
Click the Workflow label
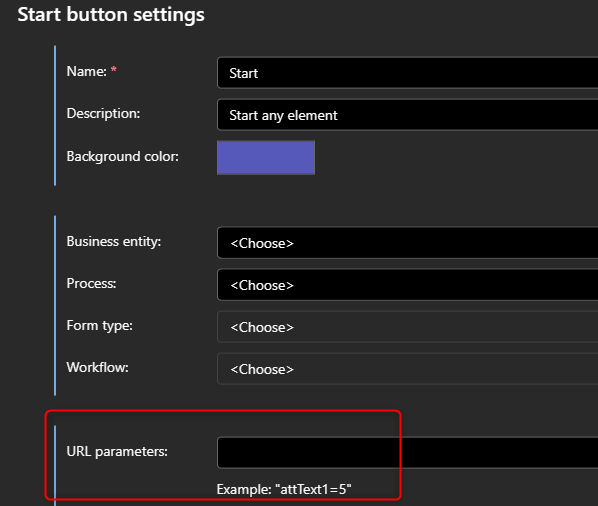(97, 367)
